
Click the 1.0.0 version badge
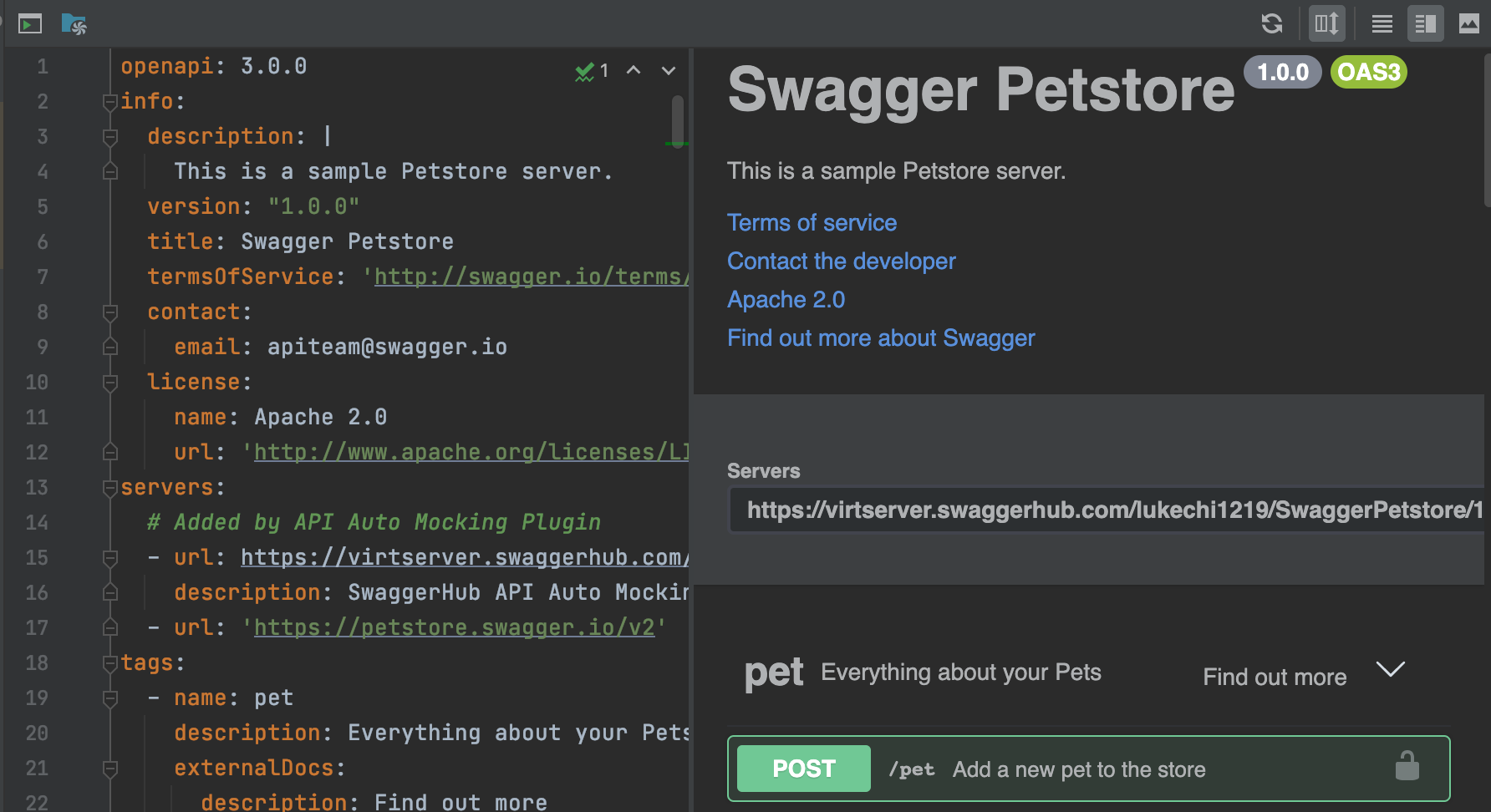[x=1283, y=72]
